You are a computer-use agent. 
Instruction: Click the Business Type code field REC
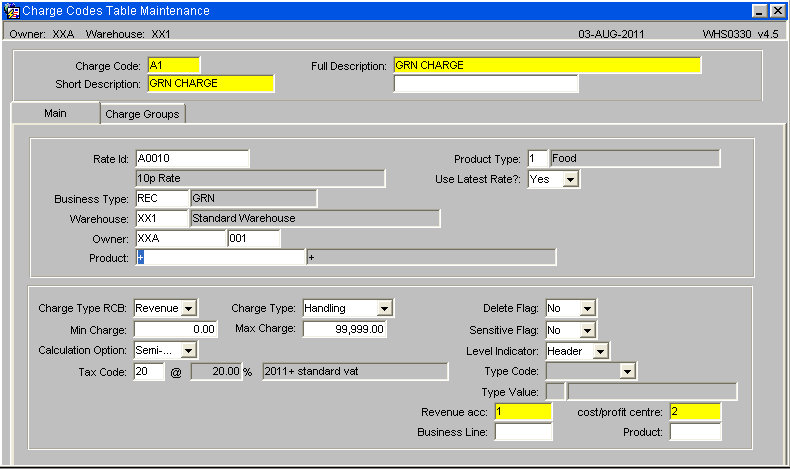tap(162, 198)
